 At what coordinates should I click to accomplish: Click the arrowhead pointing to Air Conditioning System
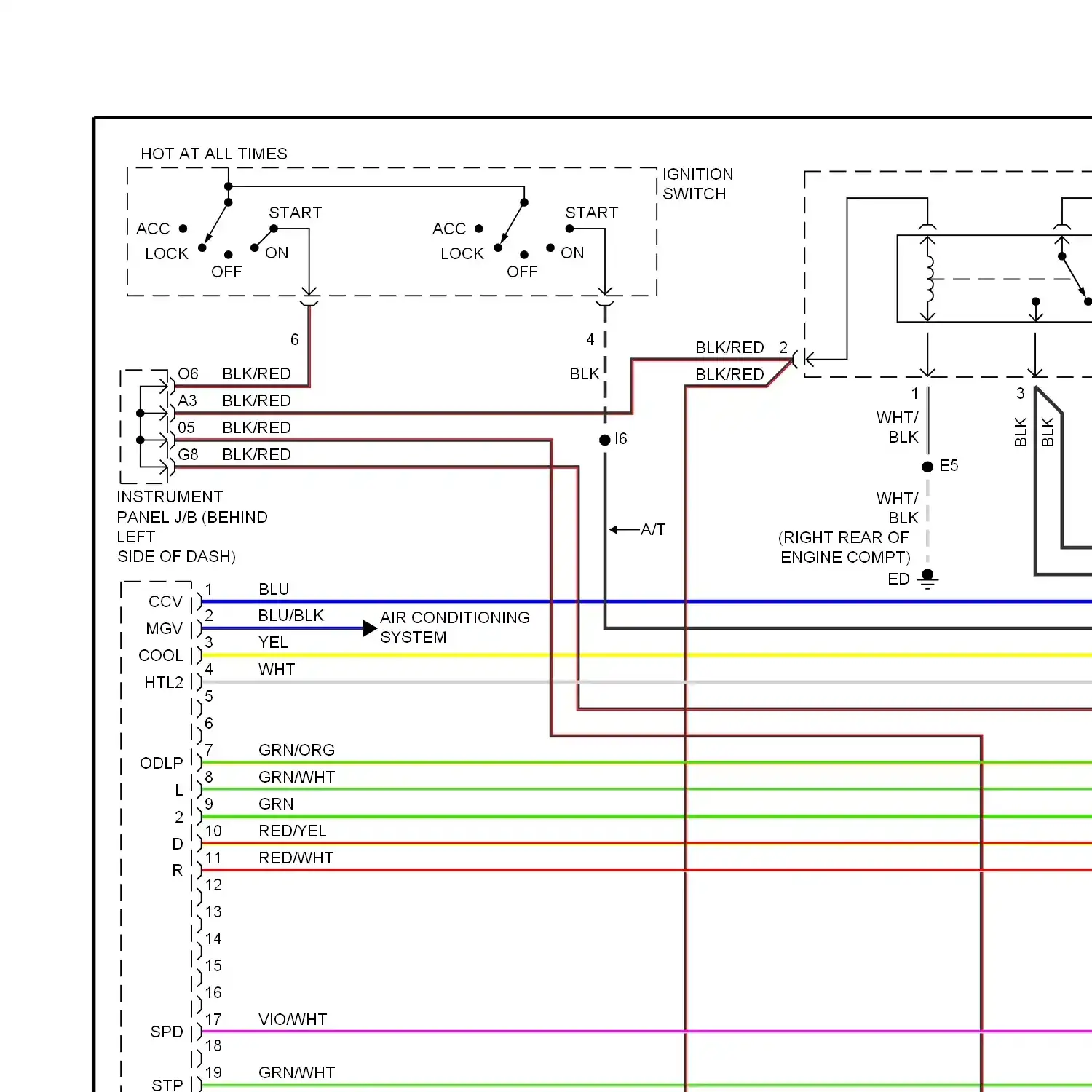370,628
